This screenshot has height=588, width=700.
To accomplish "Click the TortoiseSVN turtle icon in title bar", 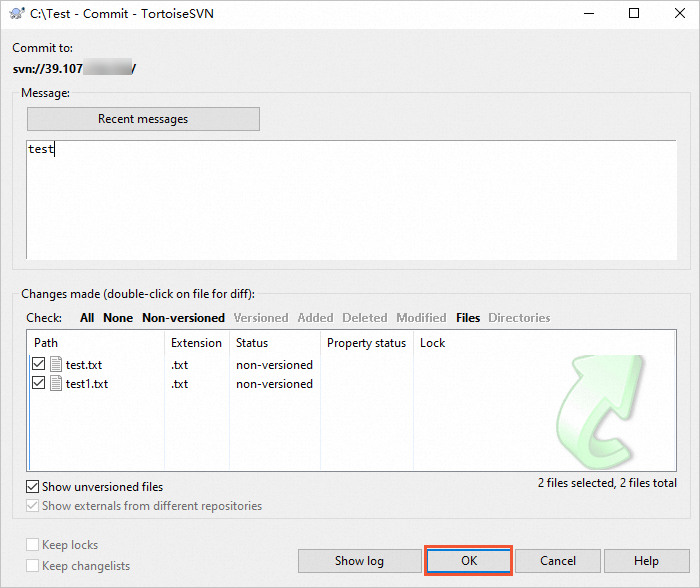I will pyautogui.click(x=16, y=13).
